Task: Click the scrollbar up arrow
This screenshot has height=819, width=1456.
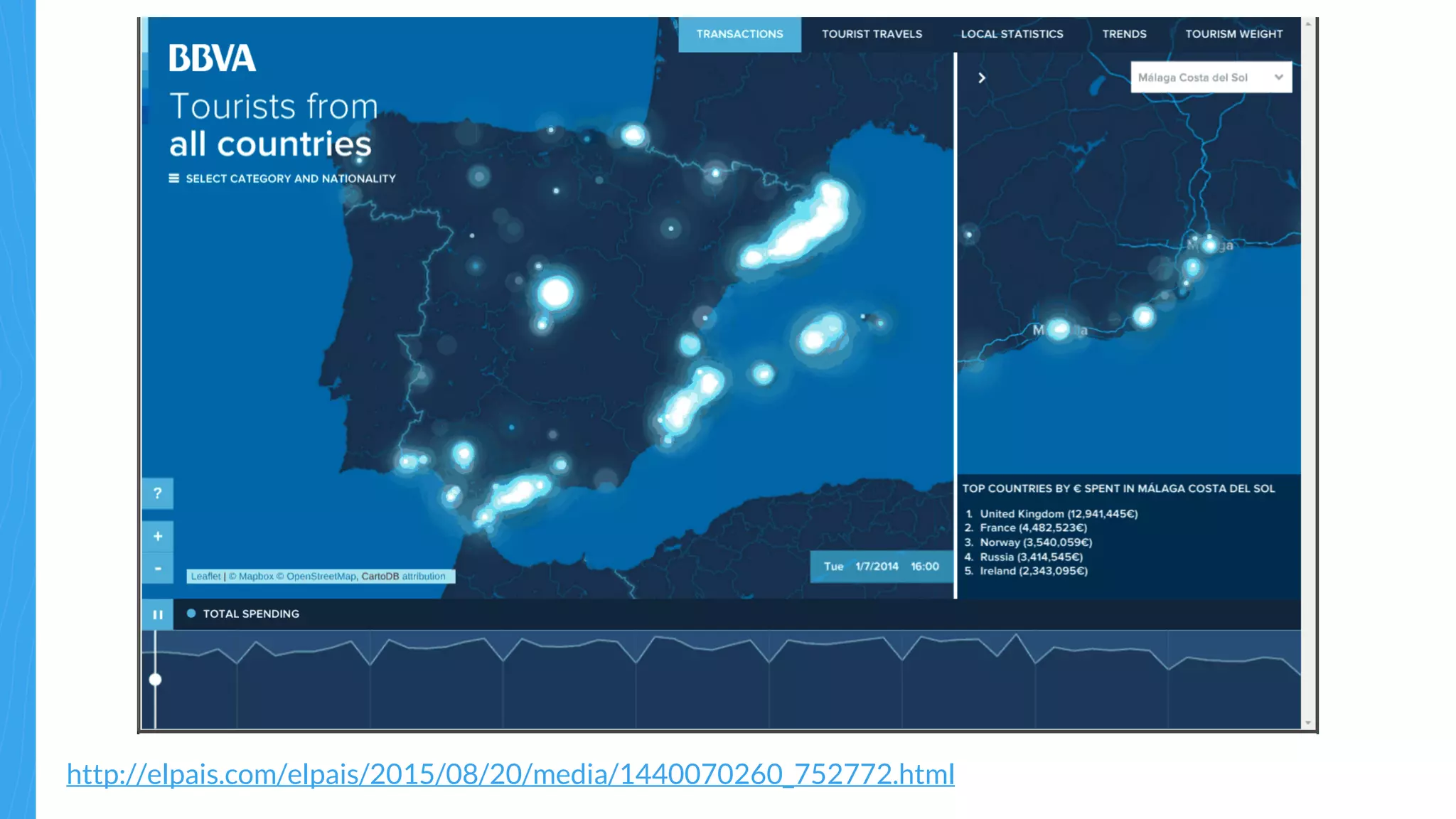Action: 1308,24
